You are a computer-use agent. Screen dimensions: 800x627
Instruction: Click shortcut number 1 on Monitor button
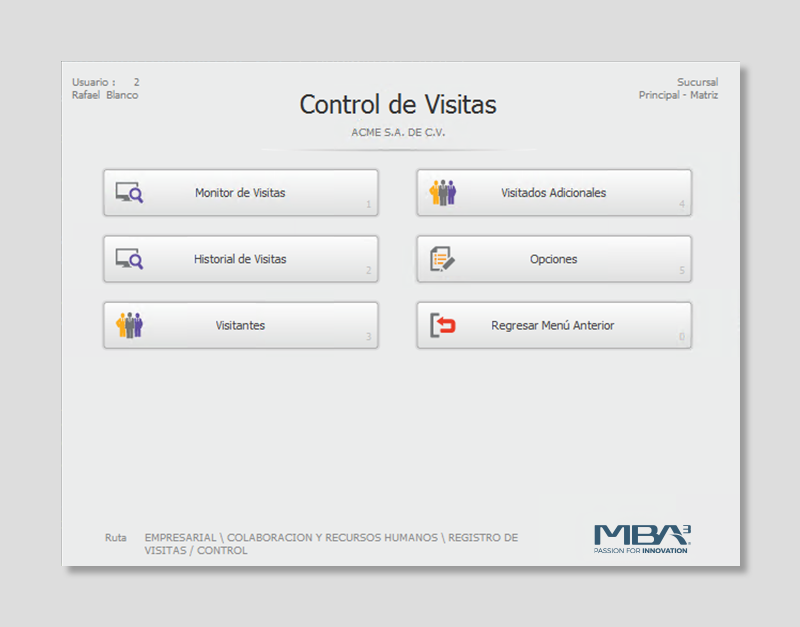pyautogui.click(x=368, y=205)
